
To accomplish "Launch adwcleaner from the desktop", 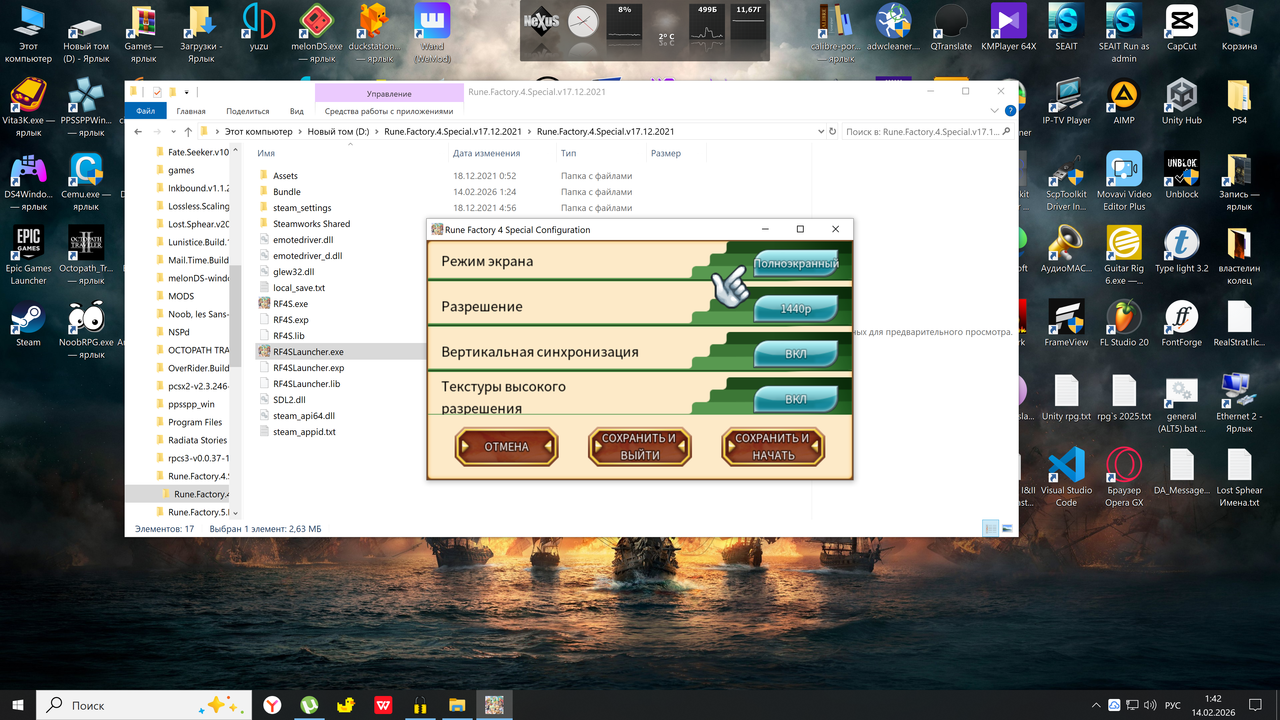I will [892, 27].
